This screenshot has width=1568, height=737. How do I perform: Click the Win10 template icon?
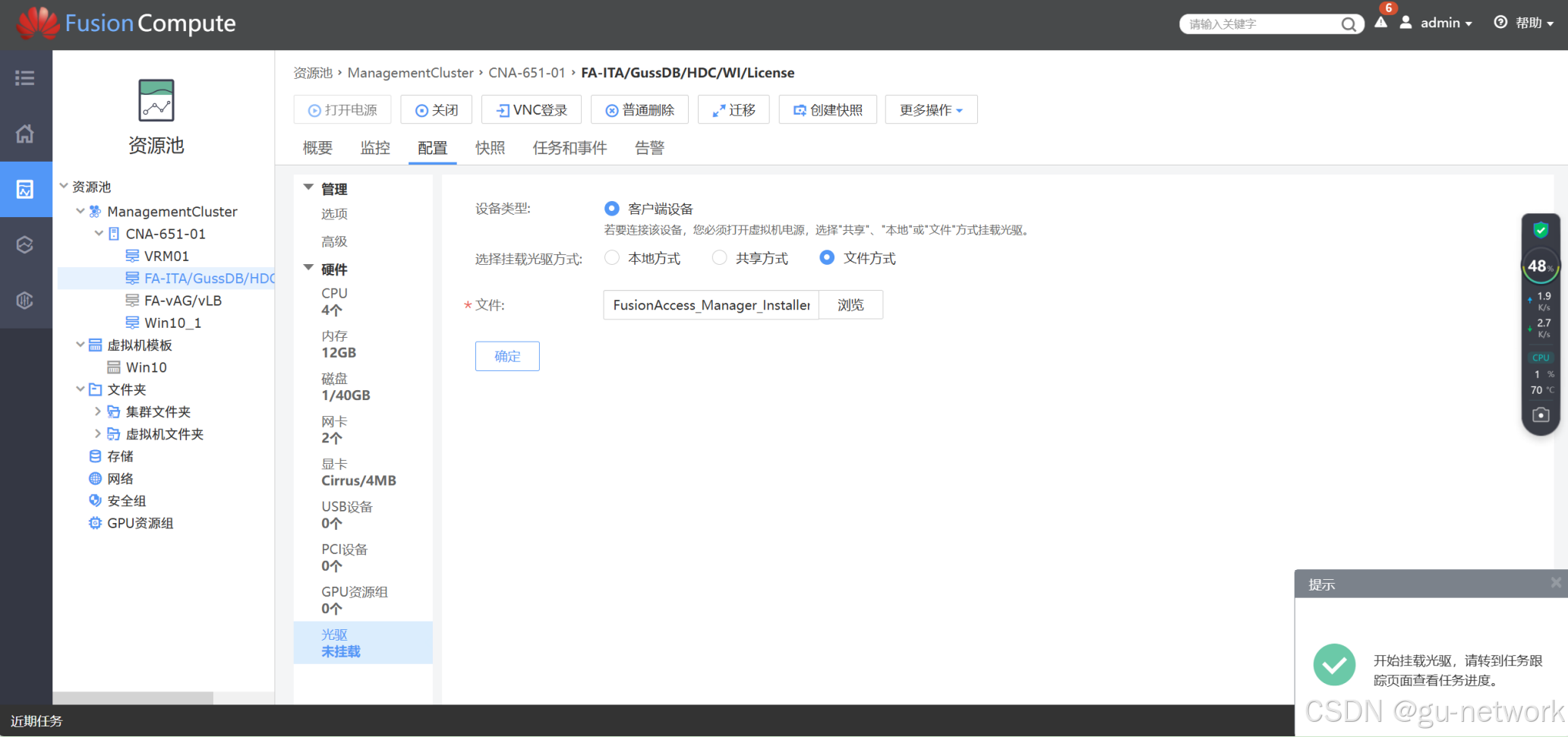[114, 367]
